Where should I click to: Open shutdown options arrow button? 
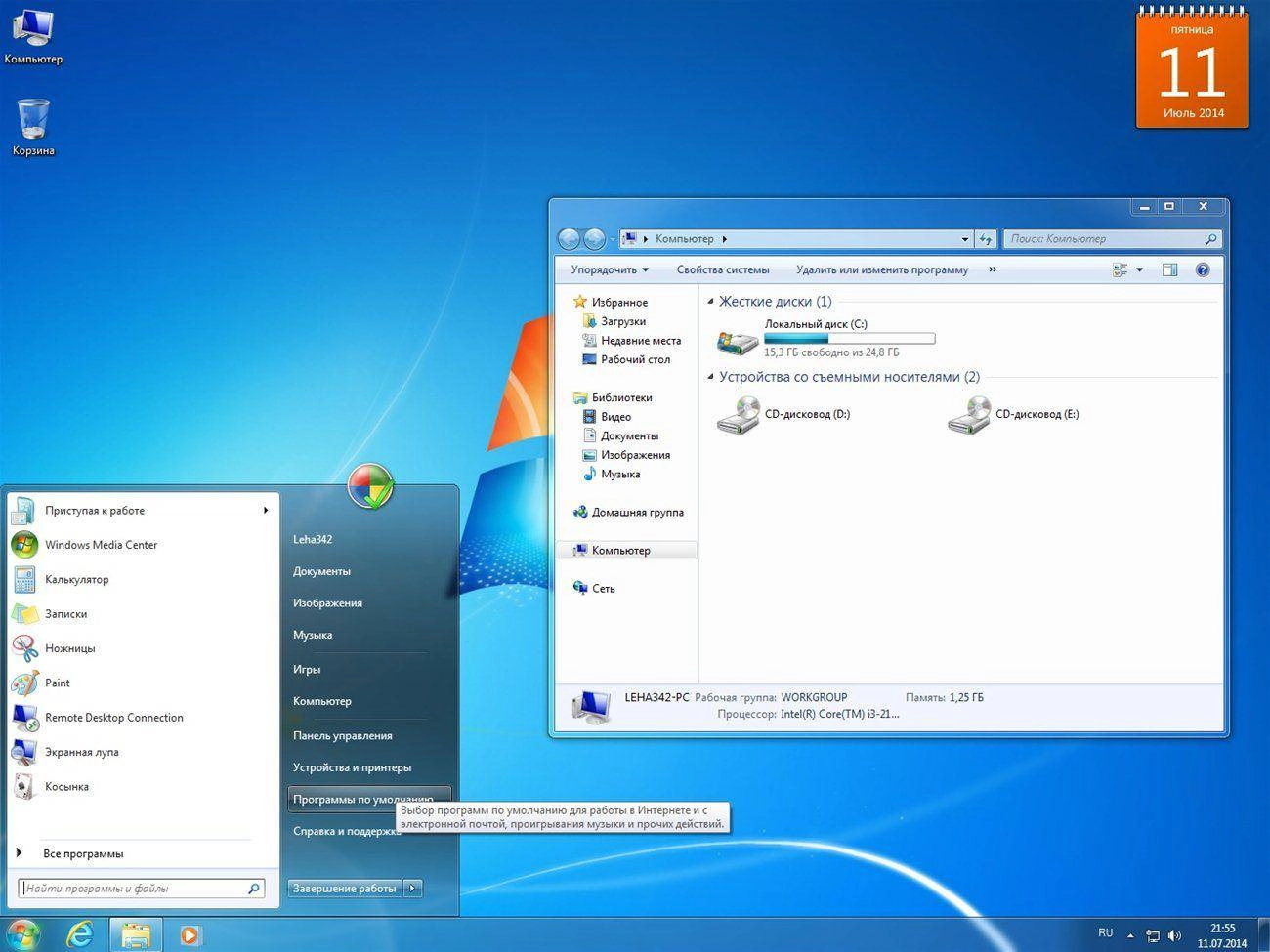(412, 888)
